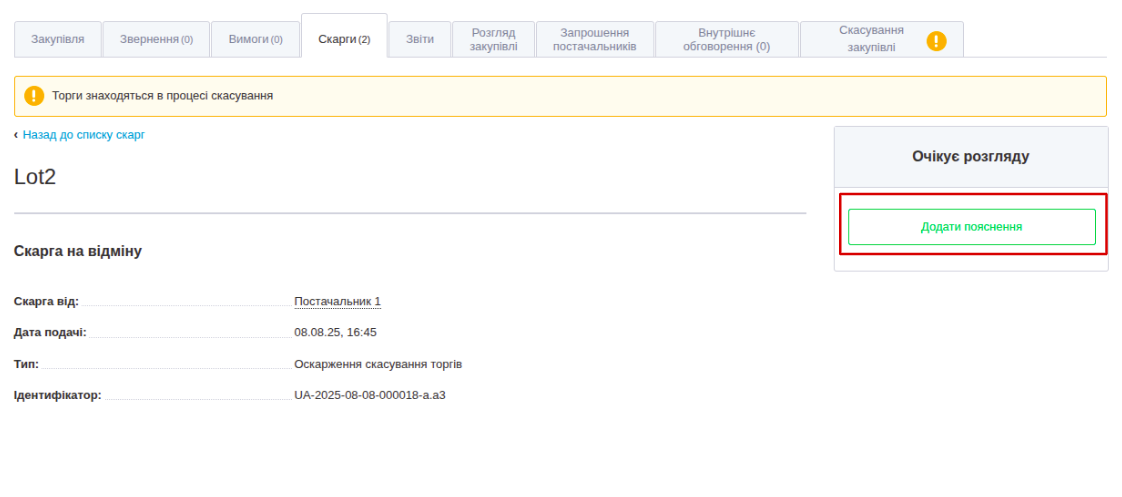
Task: Click the Очікує розгляду status header
Action: click(970, 157)
